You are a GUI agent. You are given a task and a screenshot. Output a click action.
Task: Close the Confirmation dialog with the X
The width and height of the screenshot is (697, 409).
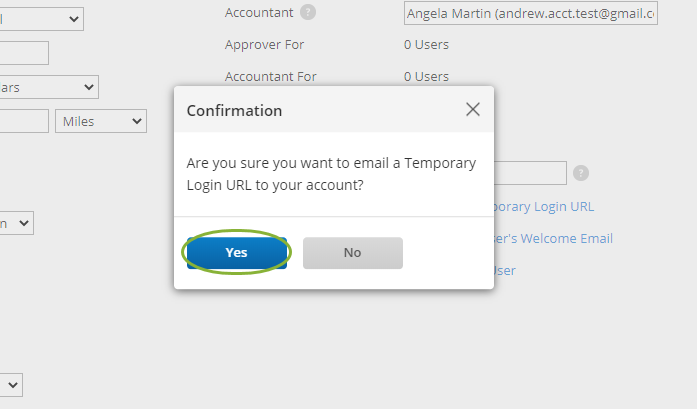[x=473, y=110]
